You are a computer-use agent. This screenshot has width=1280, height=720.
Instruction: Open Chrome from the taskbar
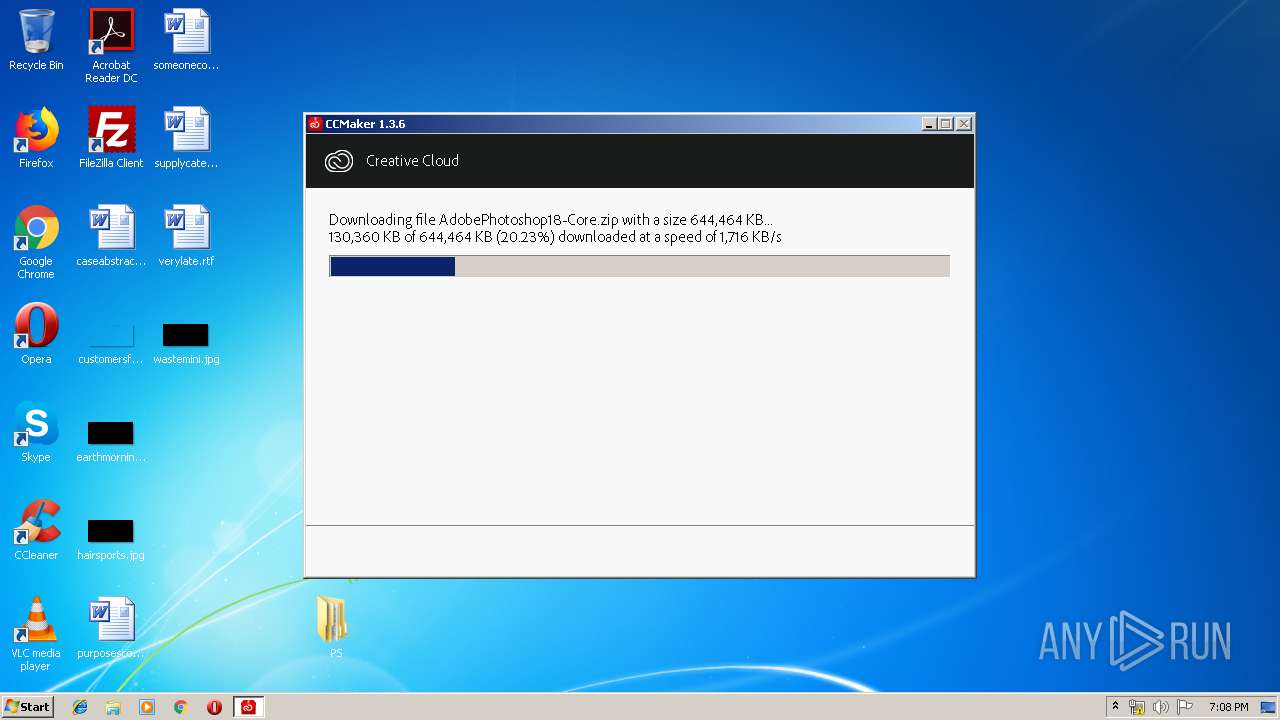click(180, 707)
